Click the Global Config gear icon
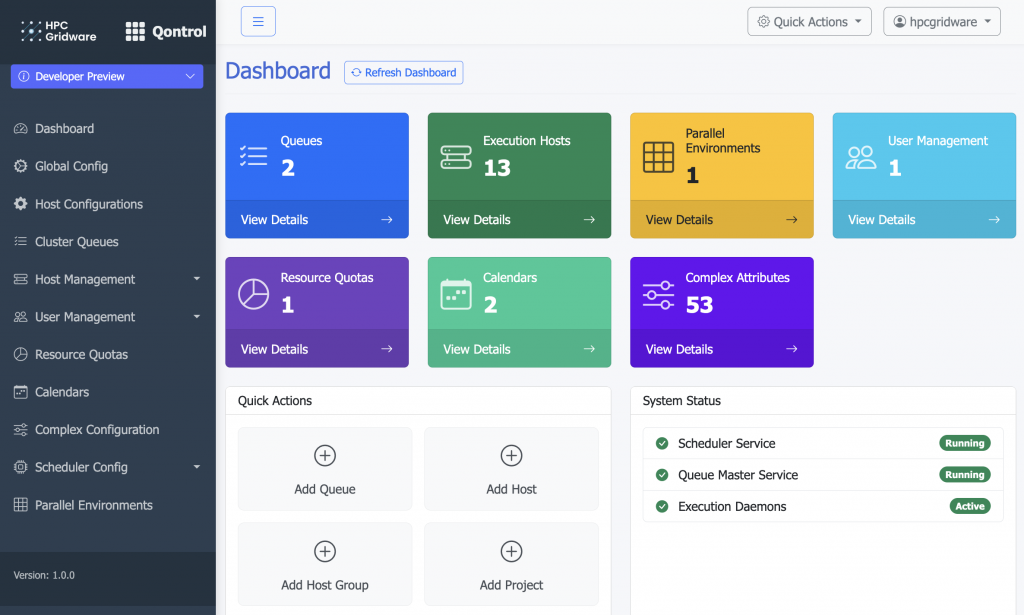This screenshot has height=615, width=1024. pyautogui.click(x=22, y=166)
